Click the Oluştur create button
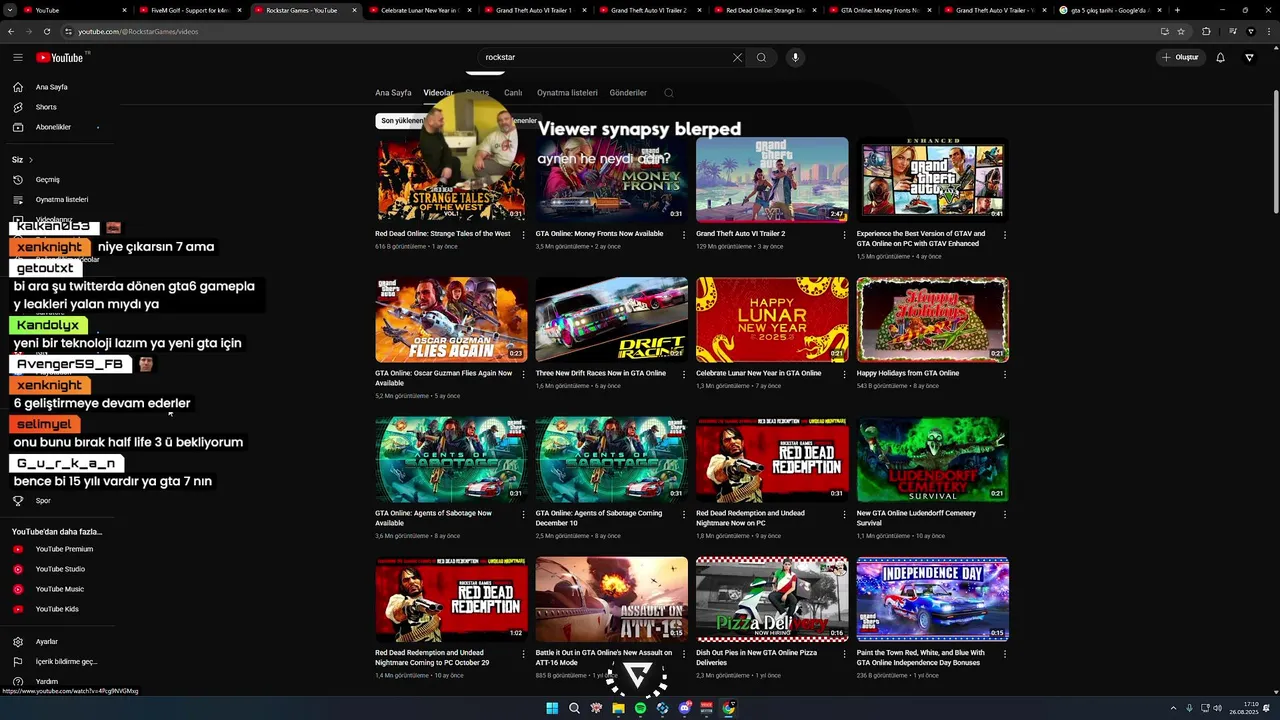The width and height of the screenshot is (1280, 720). pyautogui.click(x=1180, y=57)
